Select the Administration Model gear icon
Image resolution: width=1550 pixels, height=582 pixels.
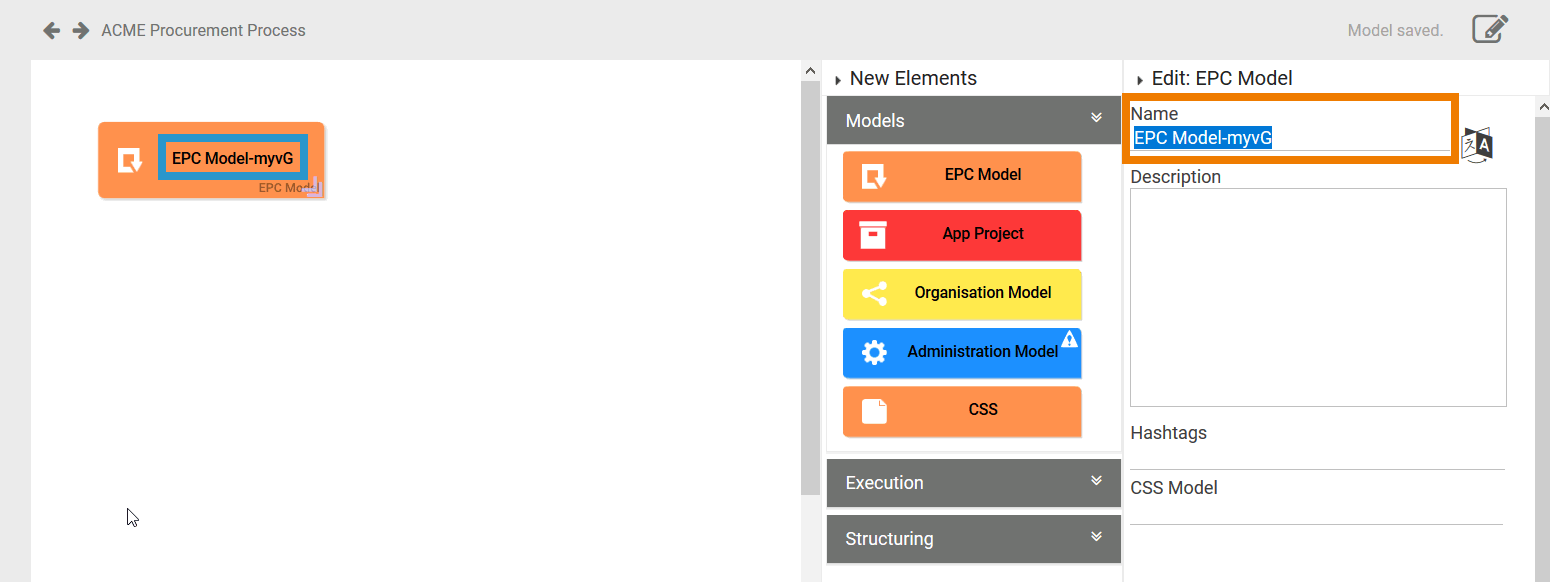[874, 352]
